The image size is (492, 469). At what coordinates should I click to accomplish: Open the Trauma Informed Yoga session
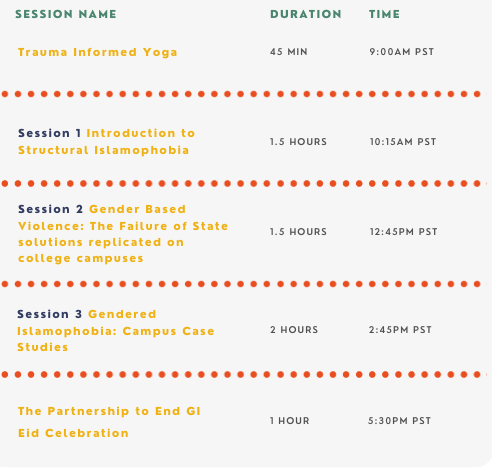(97, 52)
